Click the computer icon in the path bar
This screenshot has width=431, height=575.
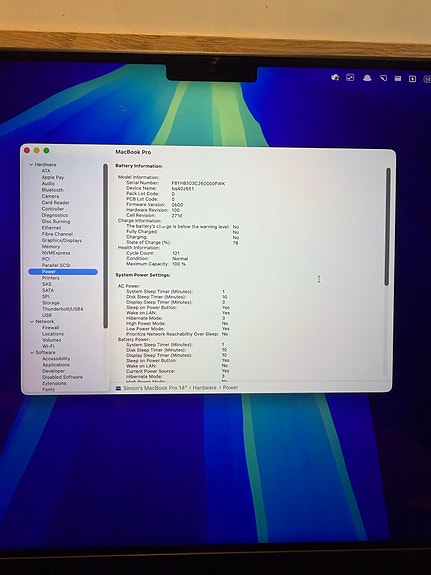click(x=118, y=388)
